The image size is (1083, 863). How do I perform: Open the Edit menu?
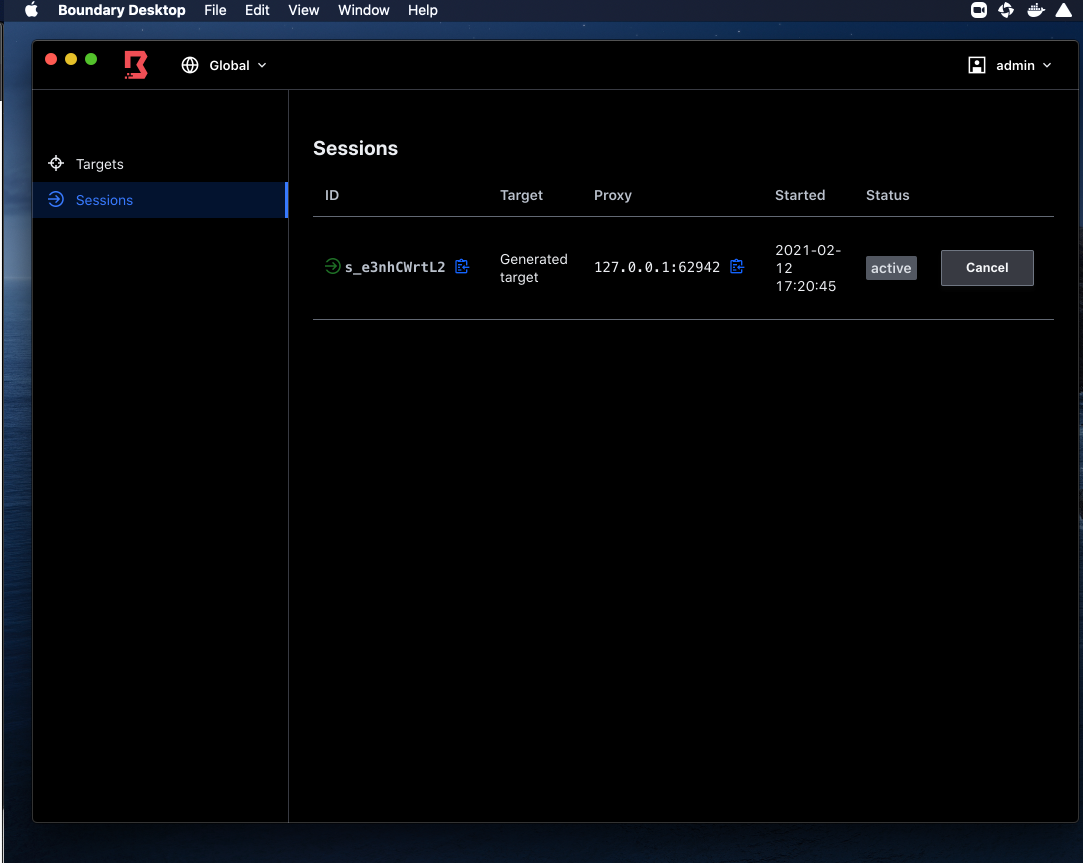coord(257,10)
